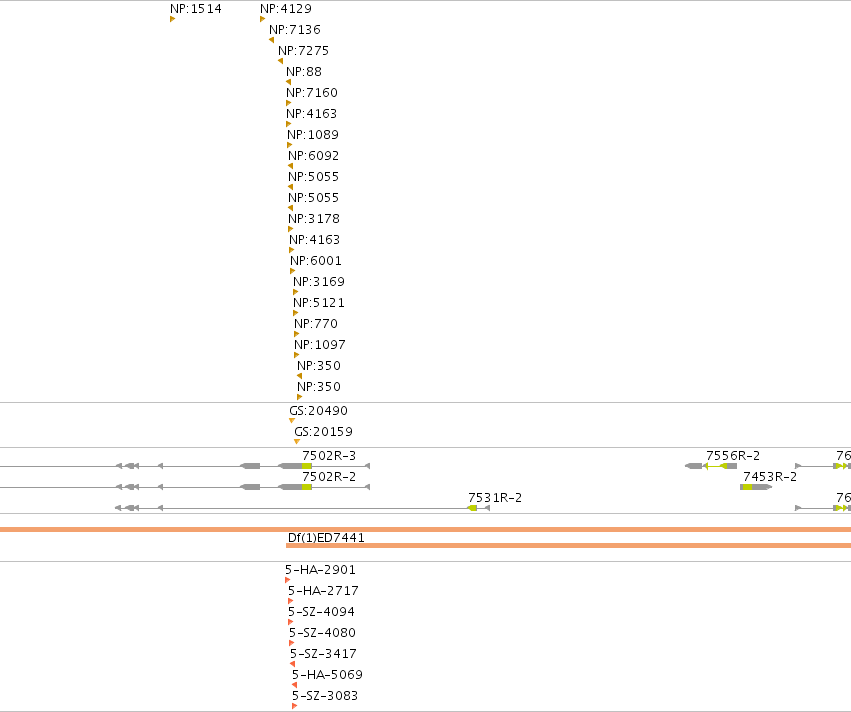Select the 7531R-2 yellow-green exon glyph

473,508
